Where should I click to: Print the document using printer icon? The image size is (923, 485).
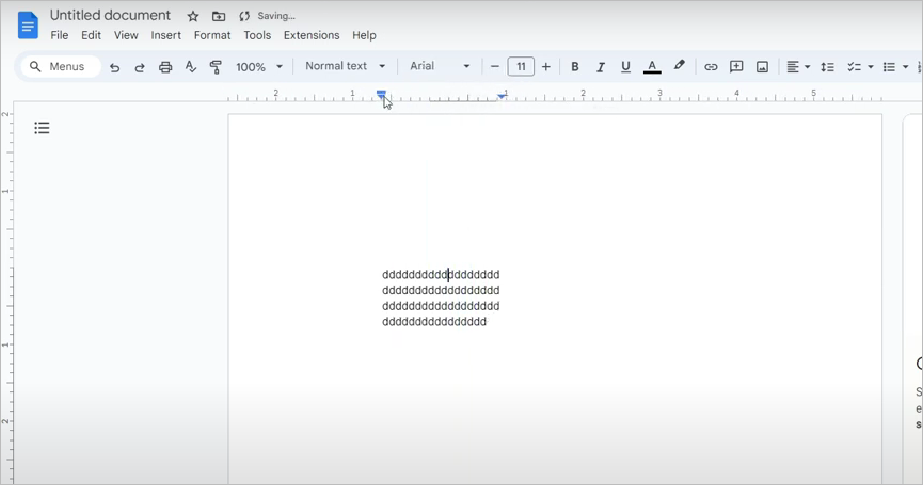[x=165, y=67]
